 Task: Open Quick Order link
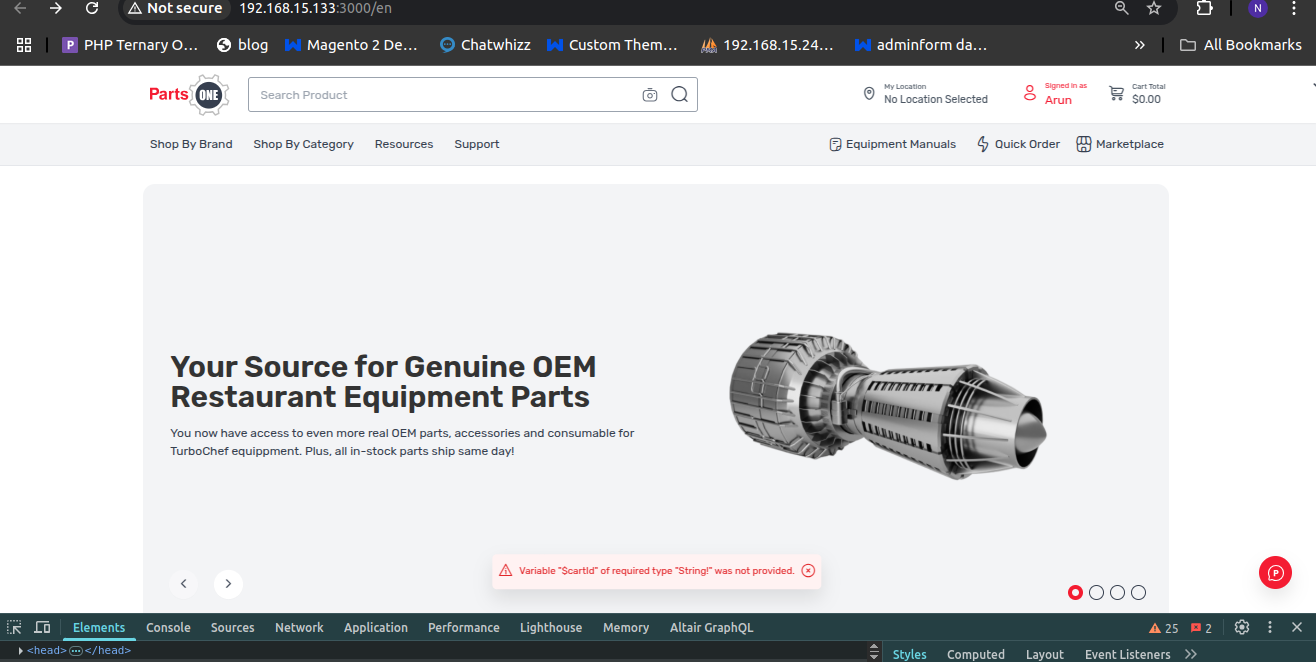pyautogui.click(x=1018, y=144)
